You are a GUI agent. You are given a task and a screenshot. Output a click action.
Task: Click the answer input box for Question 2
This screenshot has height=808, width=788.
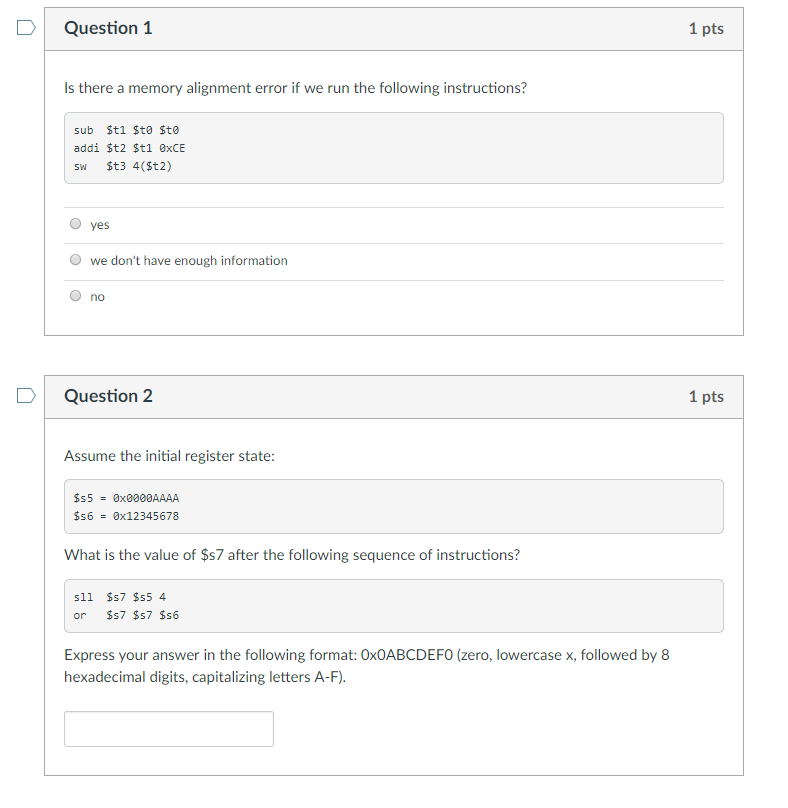(x=168, y=728)
